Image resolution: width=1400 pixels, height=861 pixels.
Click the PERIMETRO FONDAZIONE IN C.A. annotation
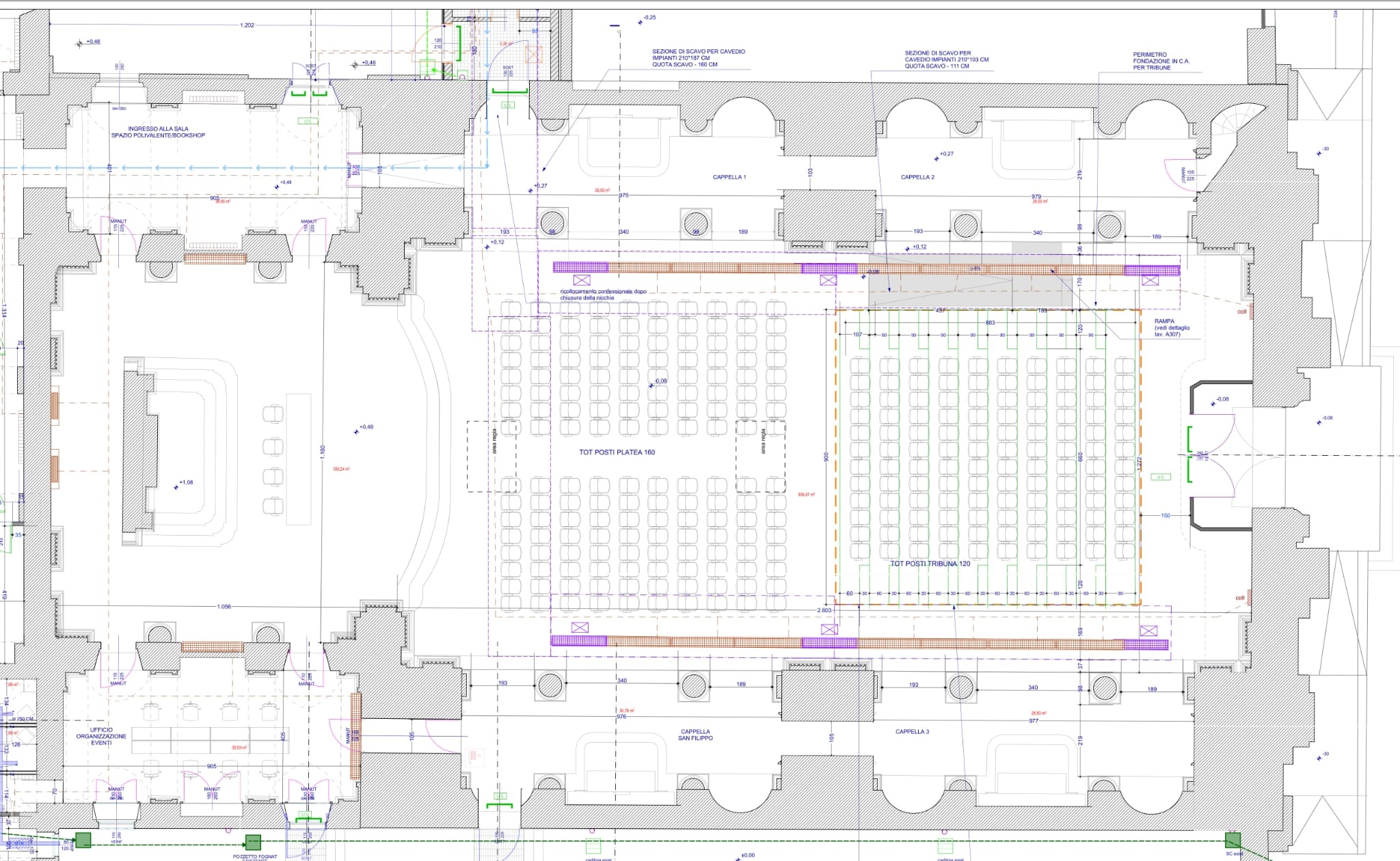(1161, 61)
